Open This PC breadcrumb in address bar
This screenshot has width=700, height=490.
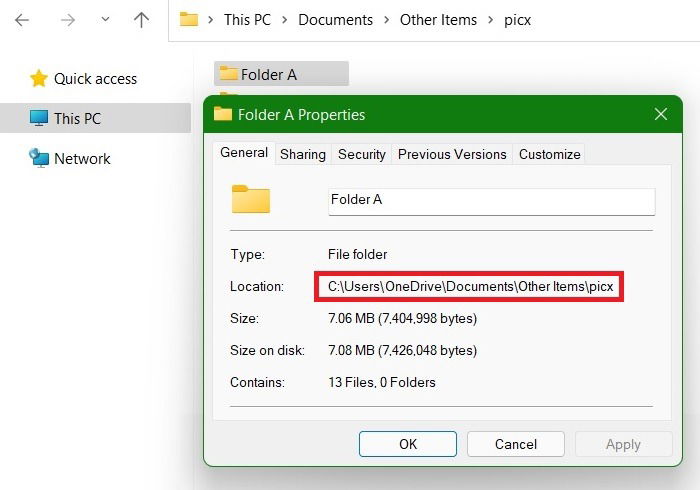[247, 20]
